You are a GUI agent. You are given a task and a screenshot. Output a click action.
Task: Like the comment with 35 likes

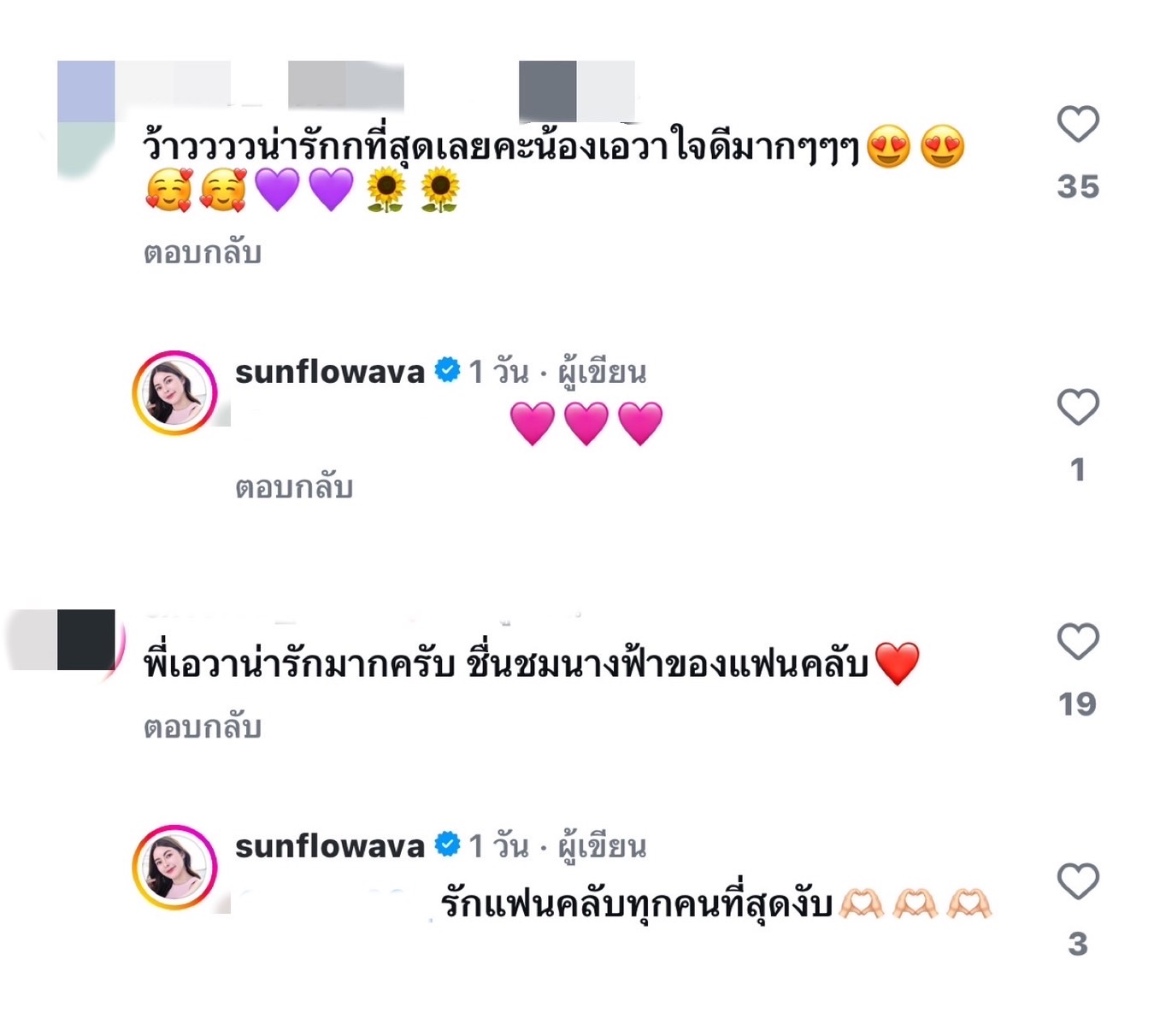pyautogui.click(x=1078, y=124)
